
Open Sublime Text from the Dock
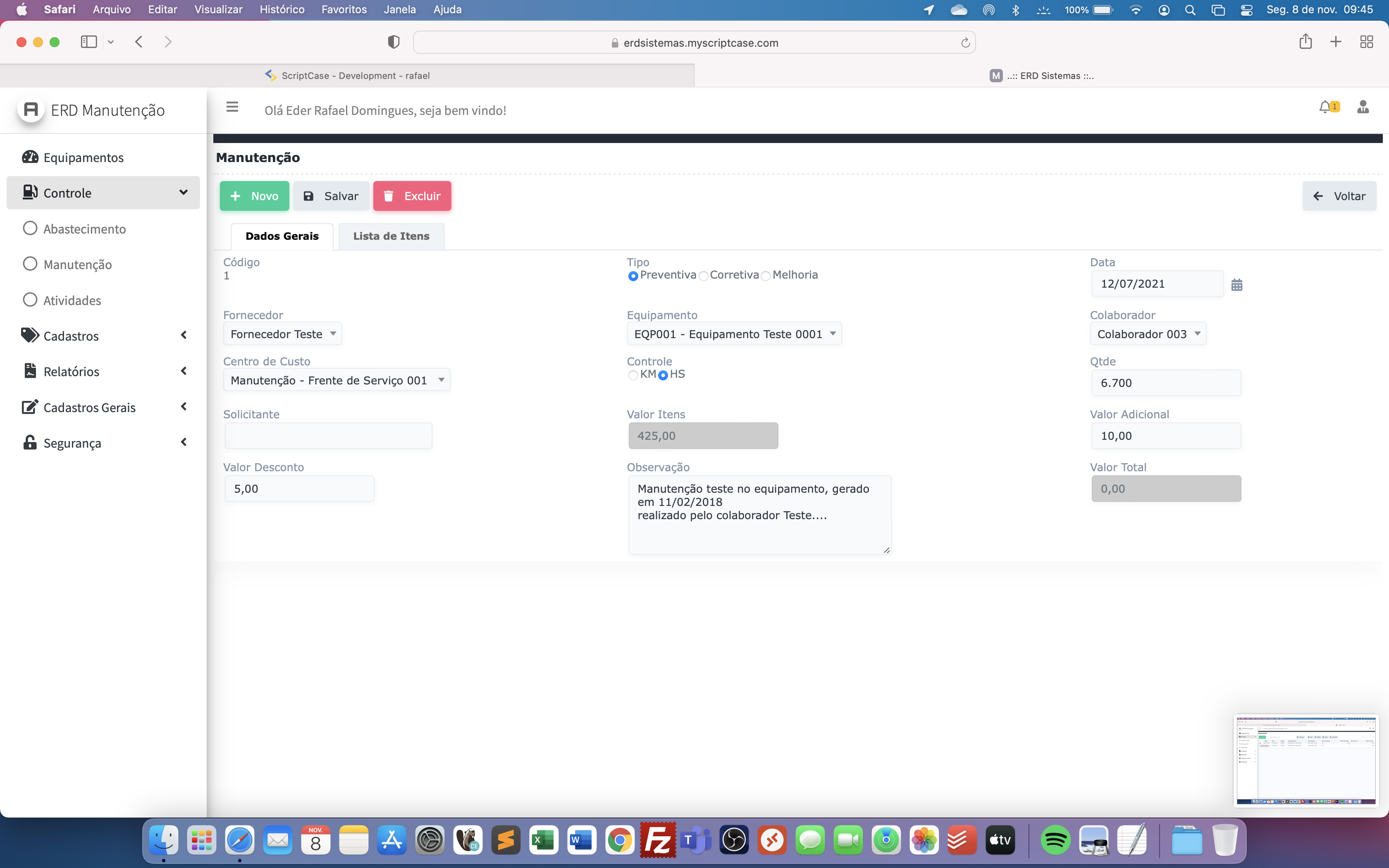(x=506, y=840)
